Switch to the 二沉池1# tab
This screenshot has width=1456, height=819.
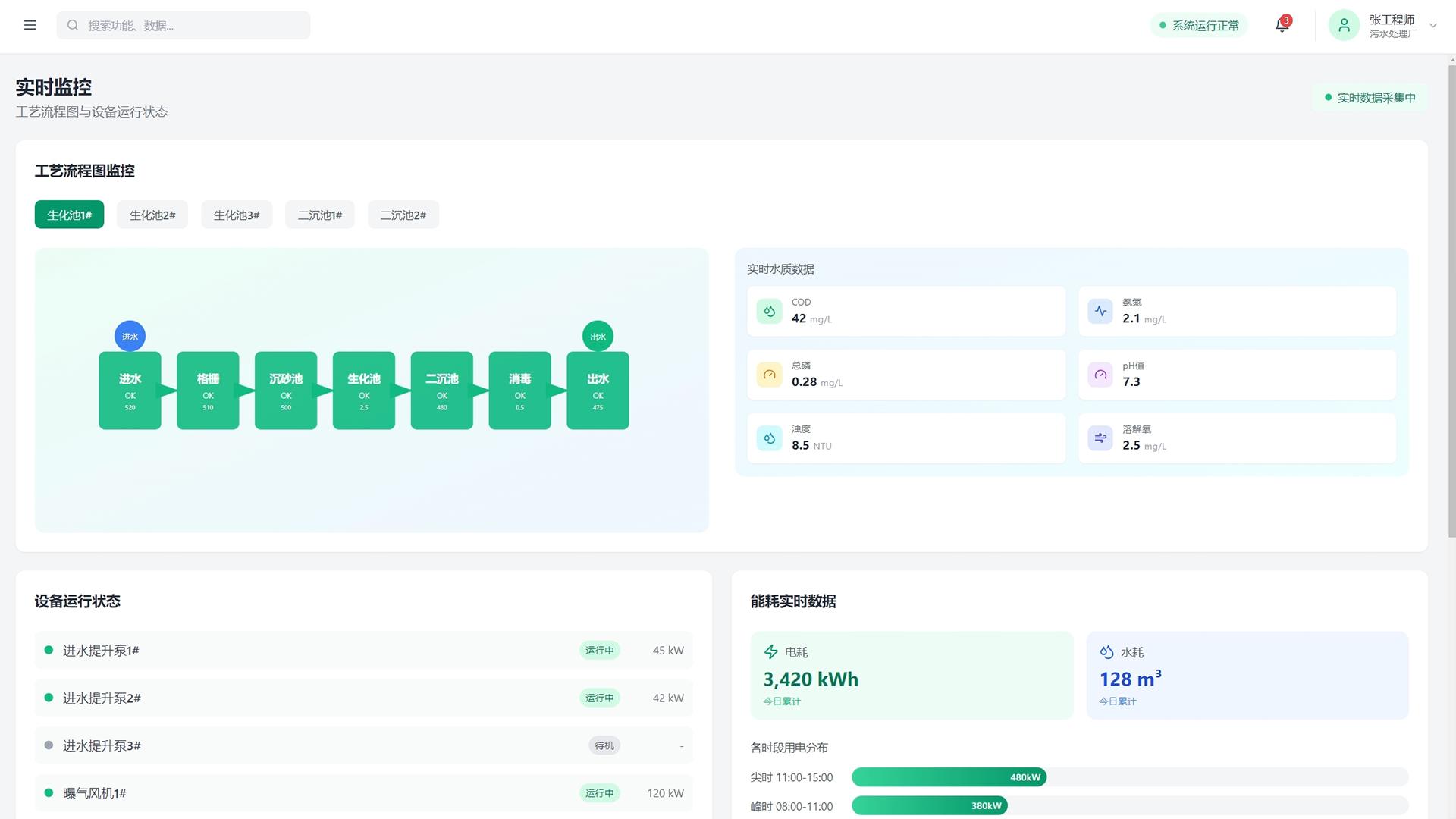tap(319, 215)
